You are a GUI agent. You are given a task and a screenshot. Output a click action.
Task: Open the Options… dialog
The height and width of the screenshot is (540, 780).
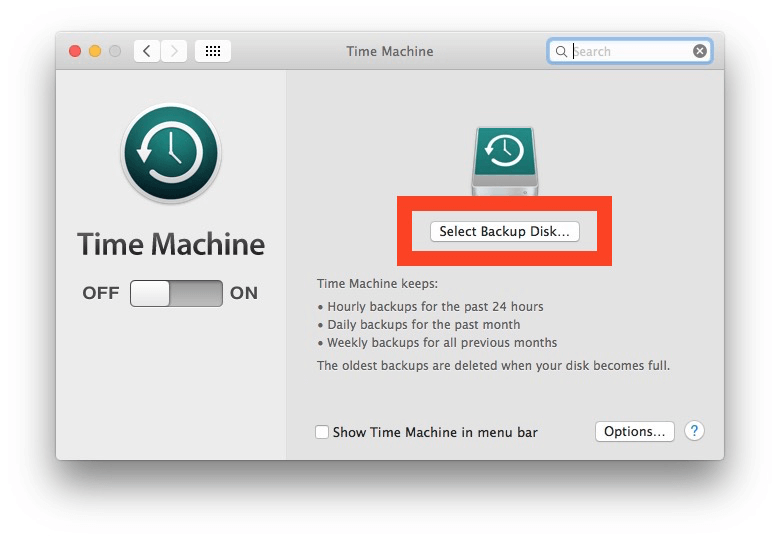635,431
